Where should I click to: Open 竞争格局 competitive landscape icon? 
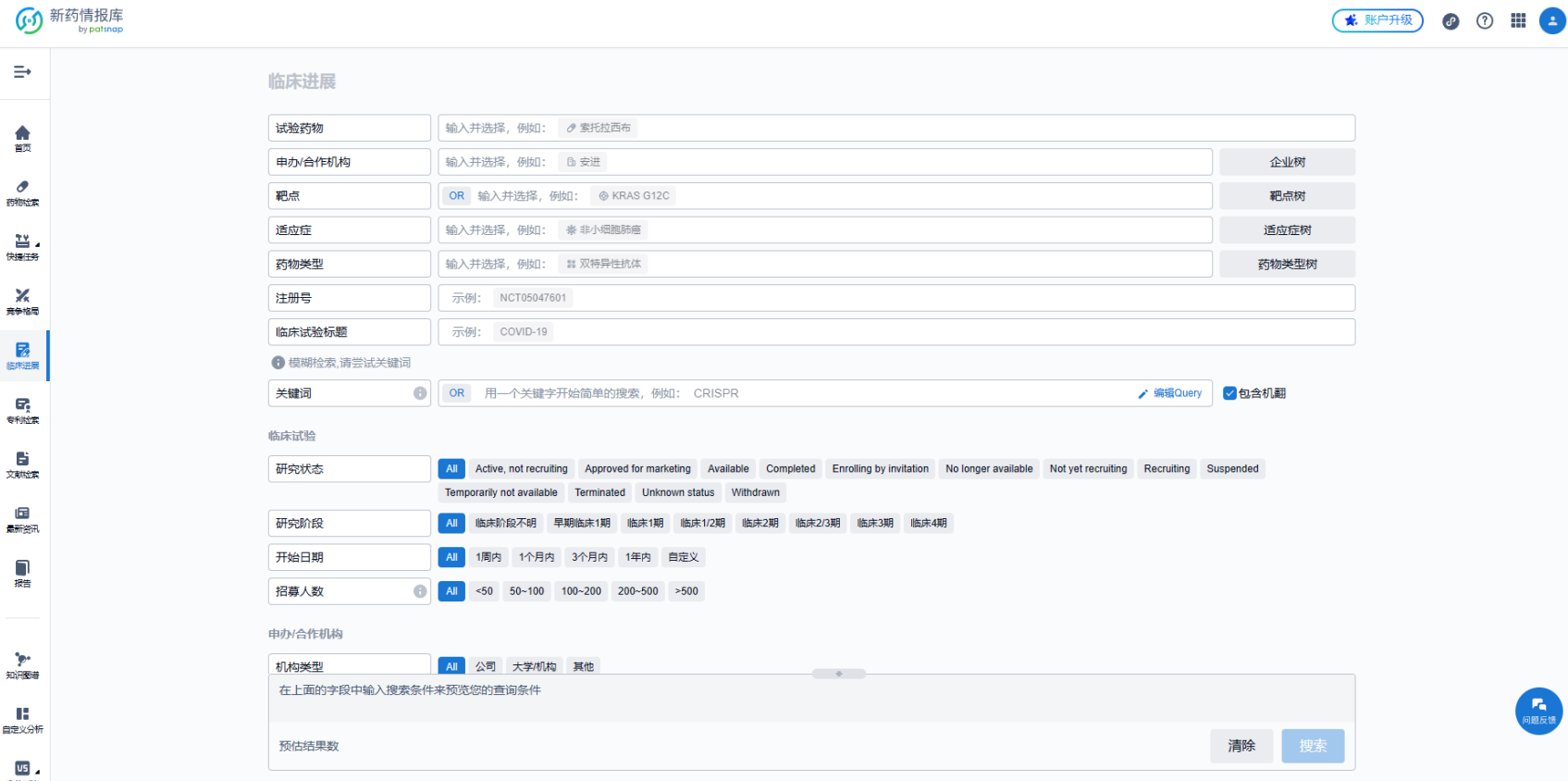22,301
